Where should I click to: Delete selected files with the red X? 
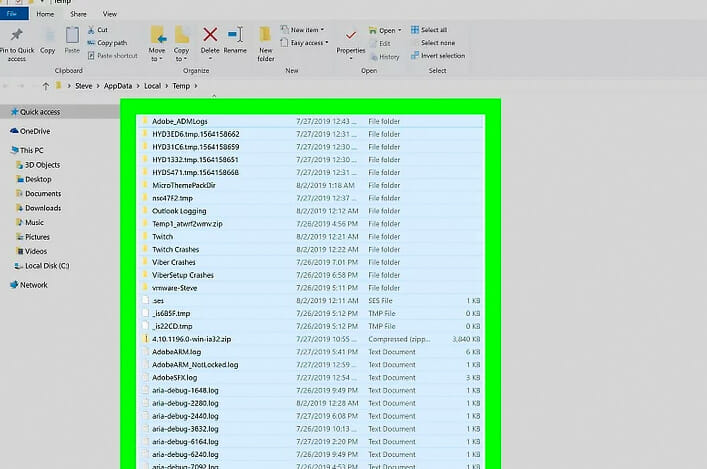click(210, 41)
